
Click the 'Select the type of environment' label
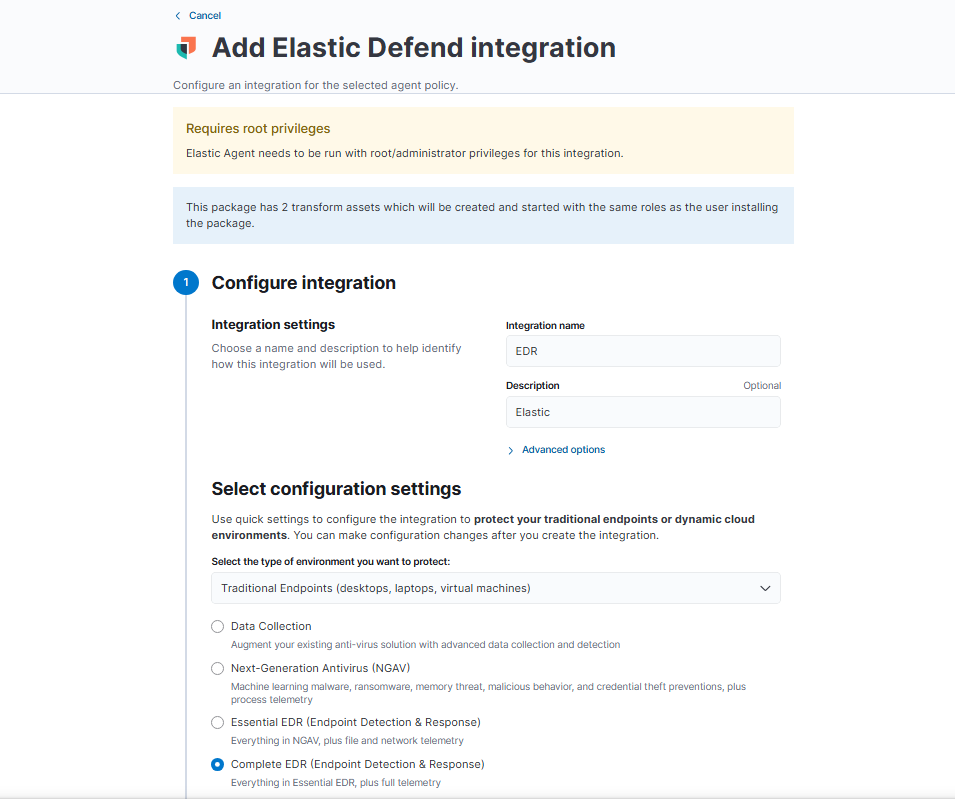(331, 561)
